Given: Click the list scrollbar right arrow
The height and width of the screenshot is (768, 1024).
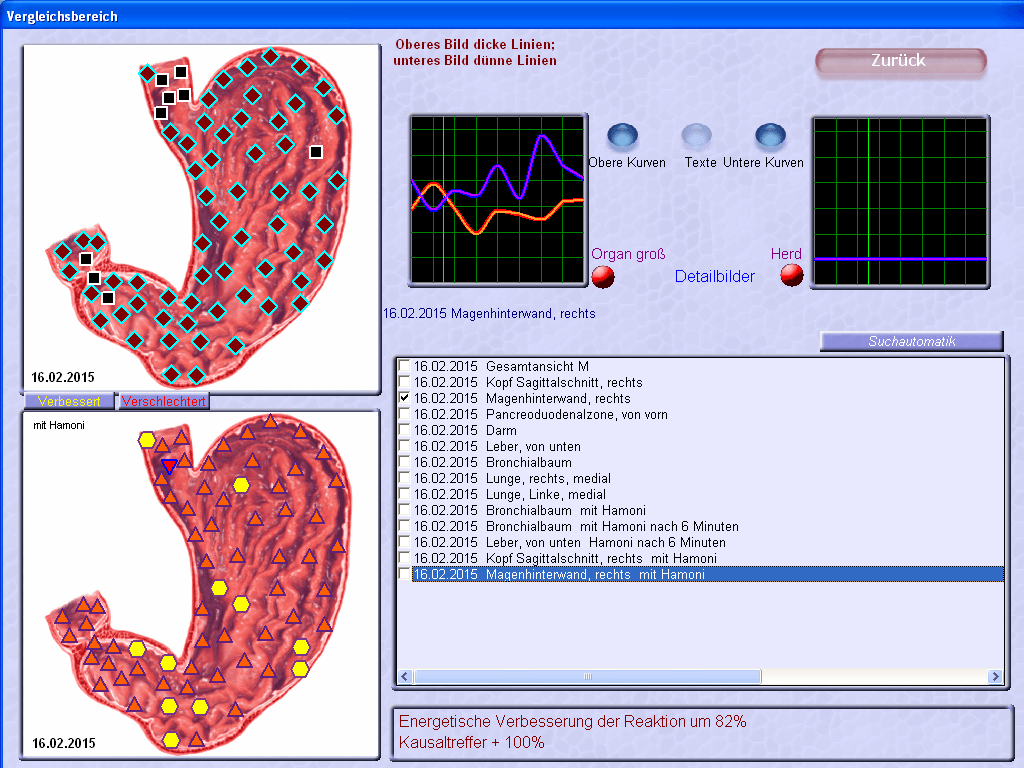Looking at the screenshot, I should [995, 677].
